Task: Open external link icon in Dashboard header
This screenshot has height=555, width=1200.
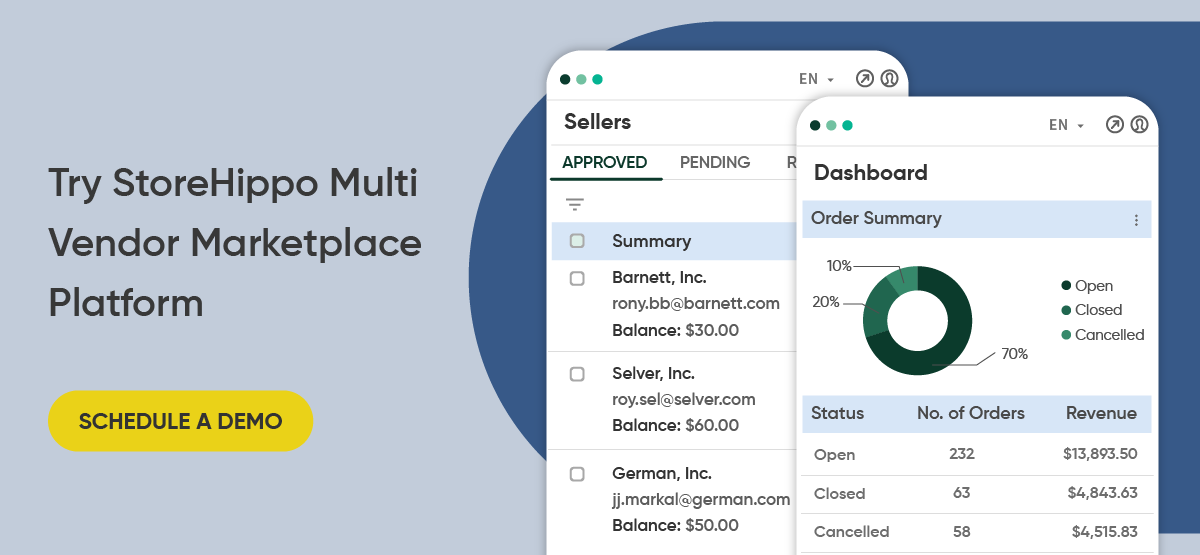Action: pos(1115,125)
